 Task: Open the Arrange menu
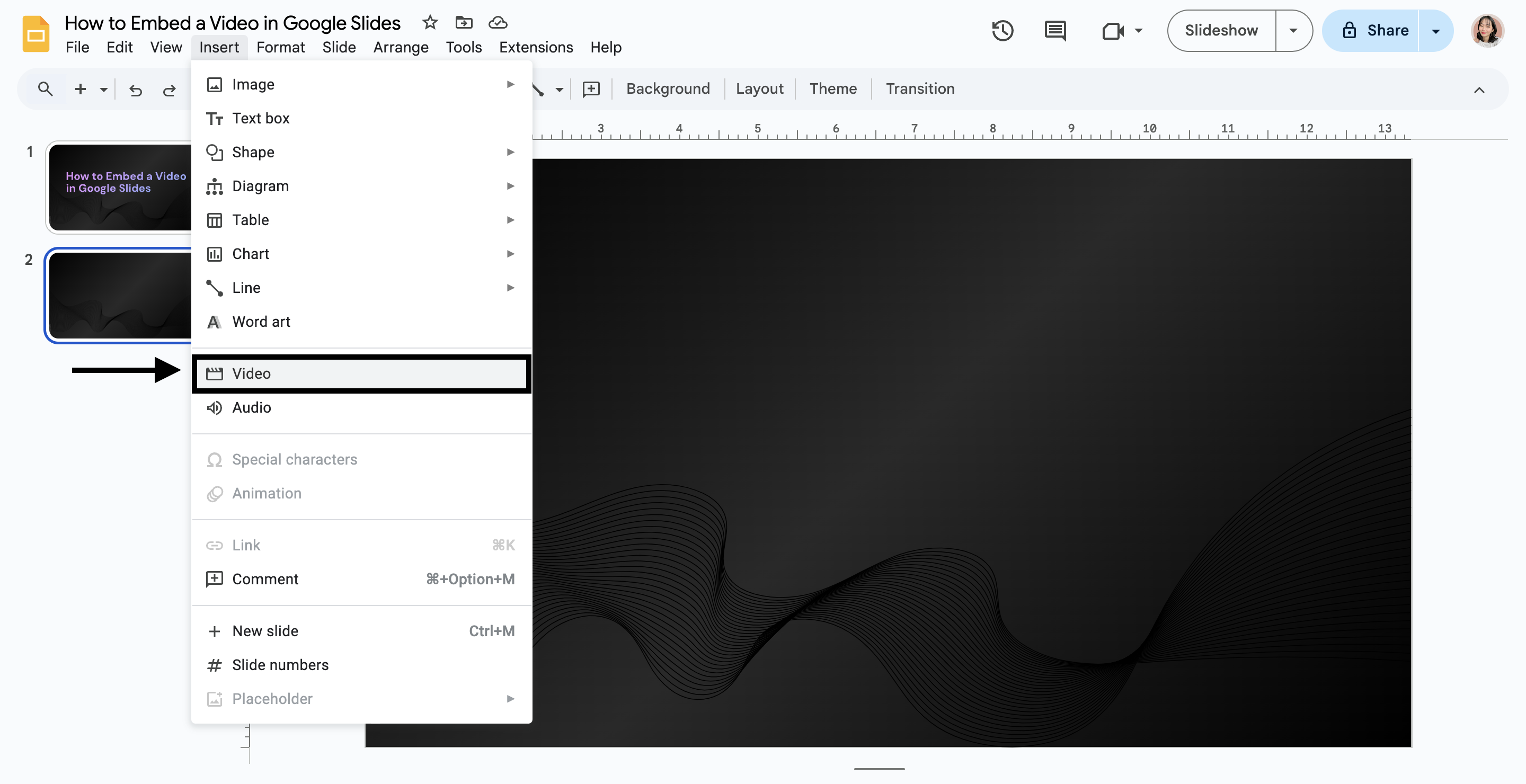[401, 47]
